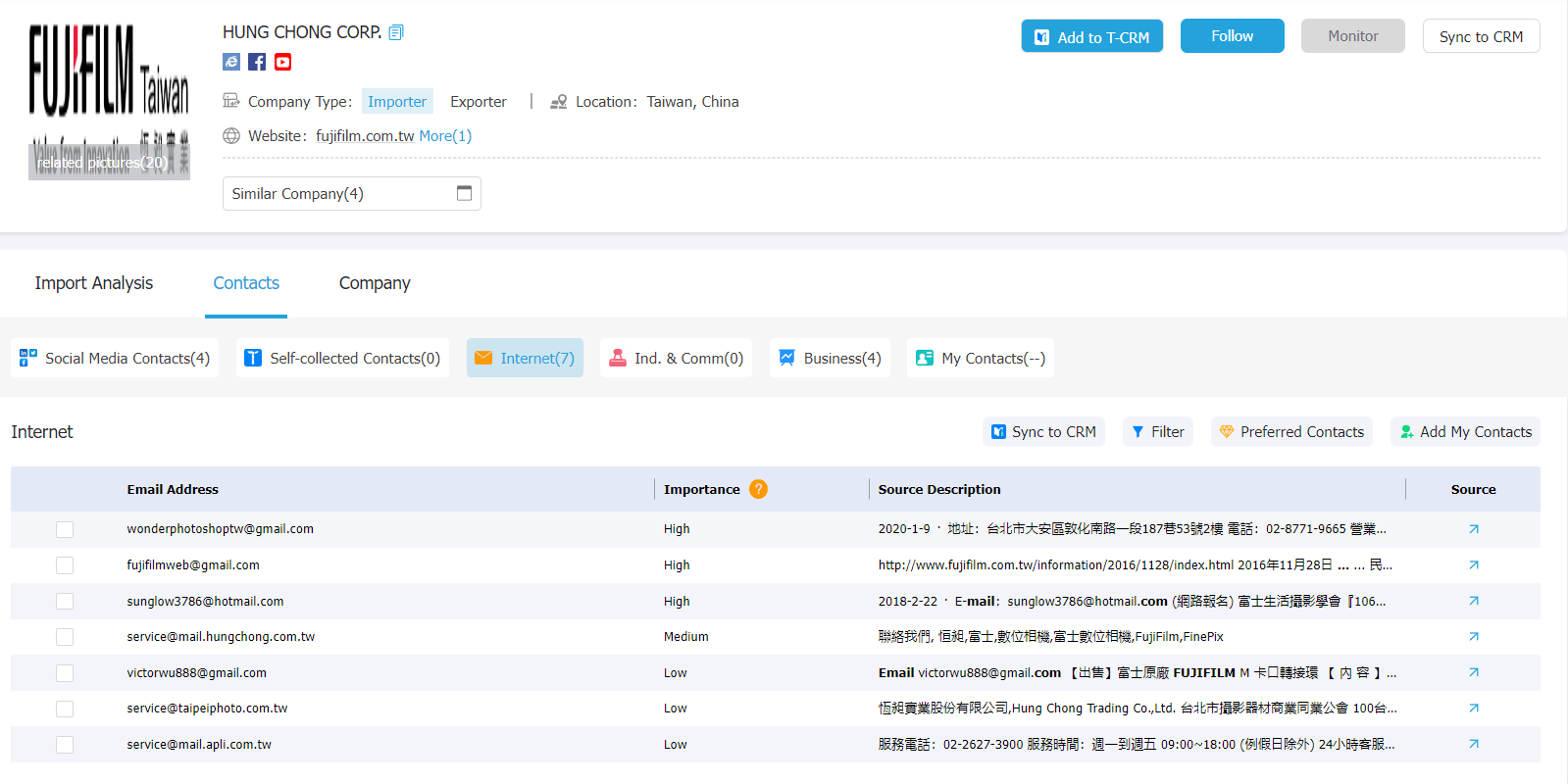Select the Exporter company type tag

click(x=479, y=101)
